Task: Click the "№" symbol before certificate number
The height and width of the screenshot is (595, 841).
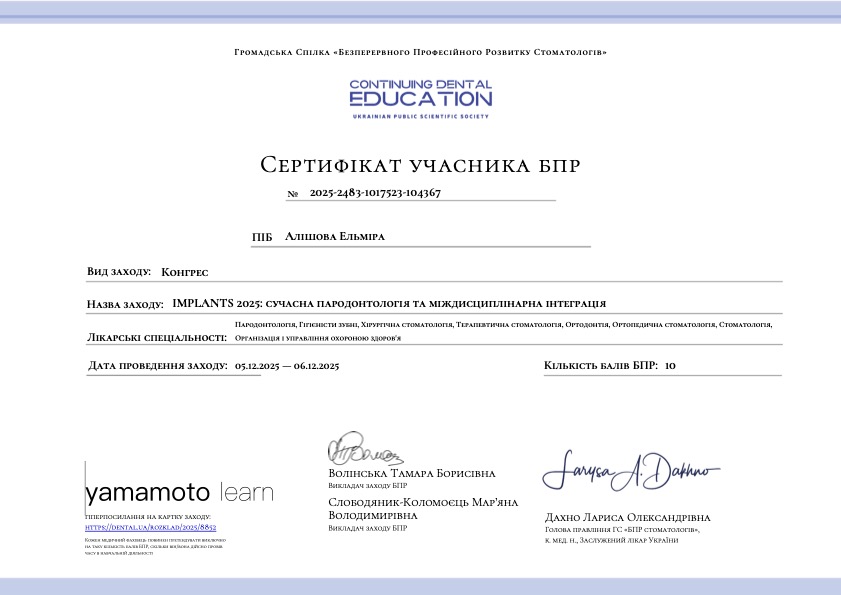Action: (x=292, y=194)
